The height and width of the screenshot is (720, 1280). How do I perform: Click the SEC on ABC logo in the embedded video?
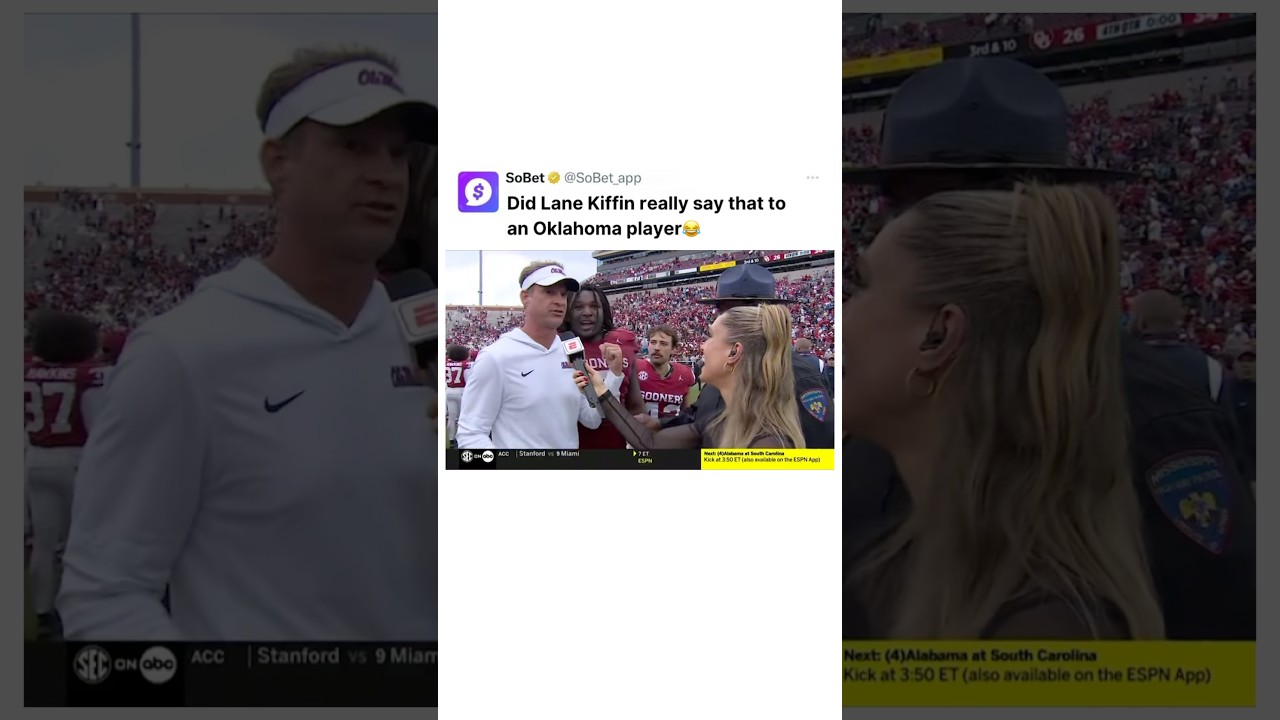[477, 456]
